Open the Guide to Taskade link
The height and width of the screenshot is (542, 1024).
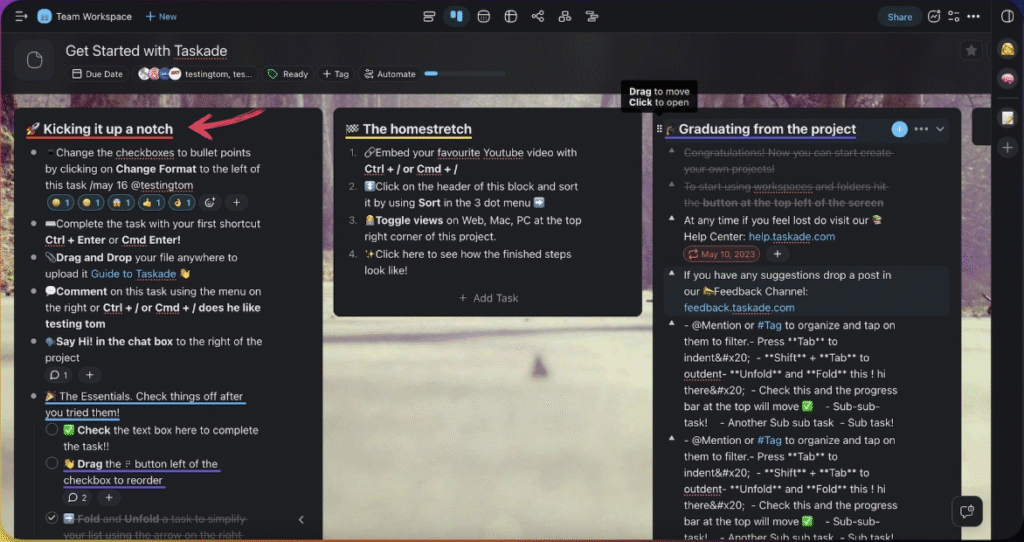[x=133, y=274]
